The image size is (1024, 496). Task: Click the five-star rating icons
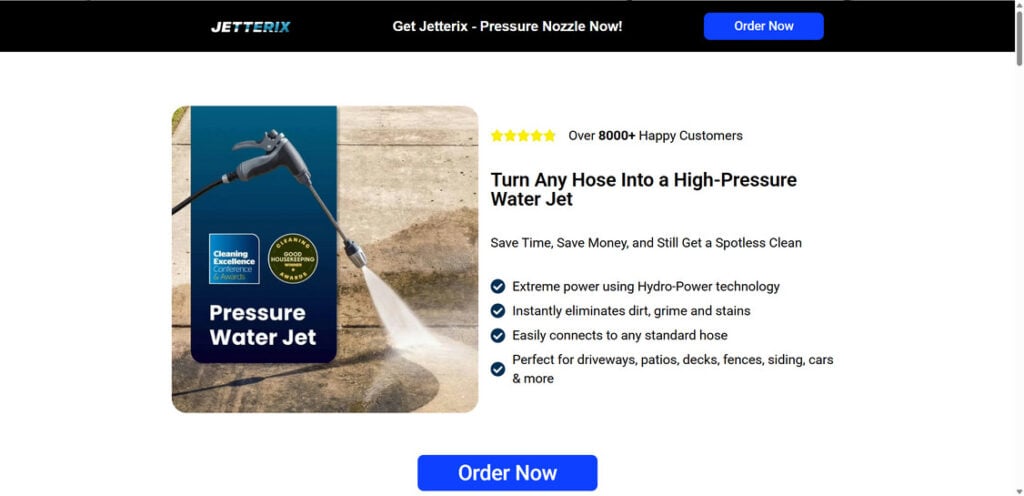pos(523,136)
